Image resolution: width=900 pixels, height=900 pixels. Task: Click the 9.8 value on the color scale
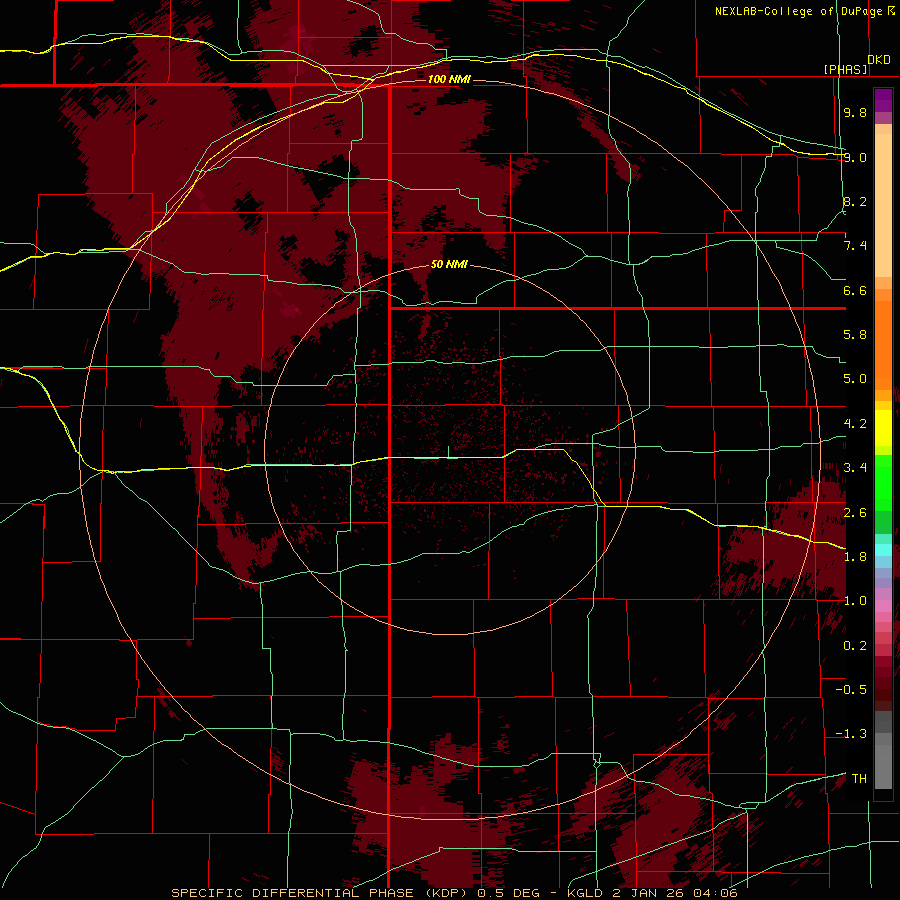855,112
